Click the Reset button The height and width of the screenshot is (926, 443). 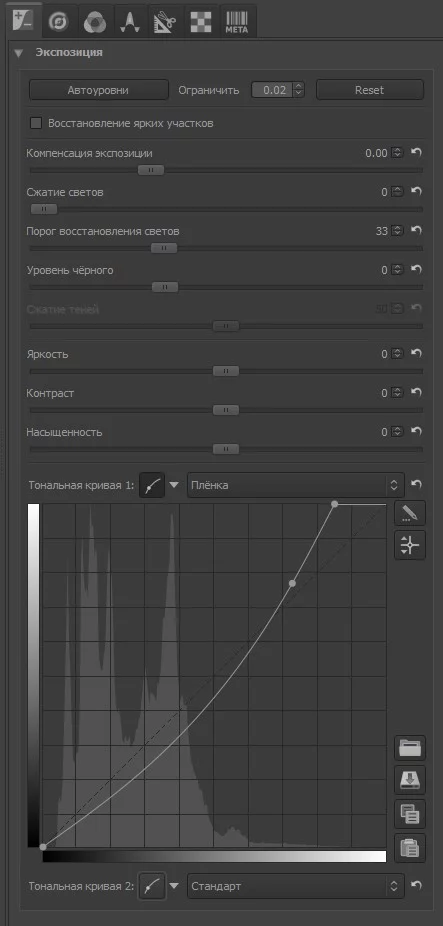[x=370, y=90]
